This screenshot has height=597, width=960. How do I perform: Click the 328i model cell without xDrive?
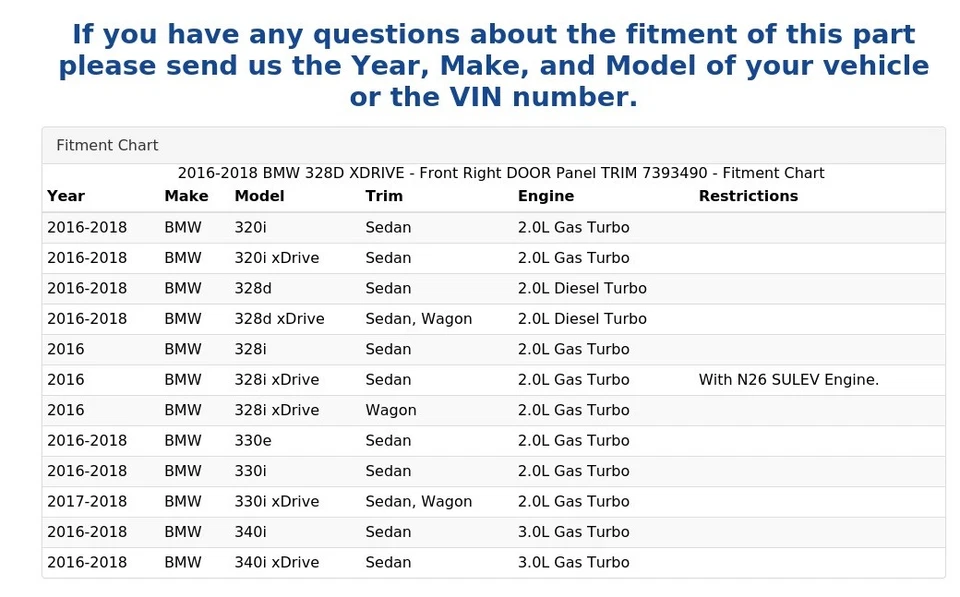[252, 349]
